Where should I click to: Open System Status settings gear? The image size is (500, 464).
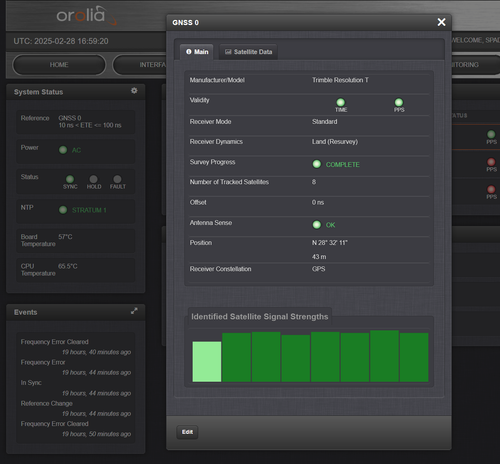(134, 91)
